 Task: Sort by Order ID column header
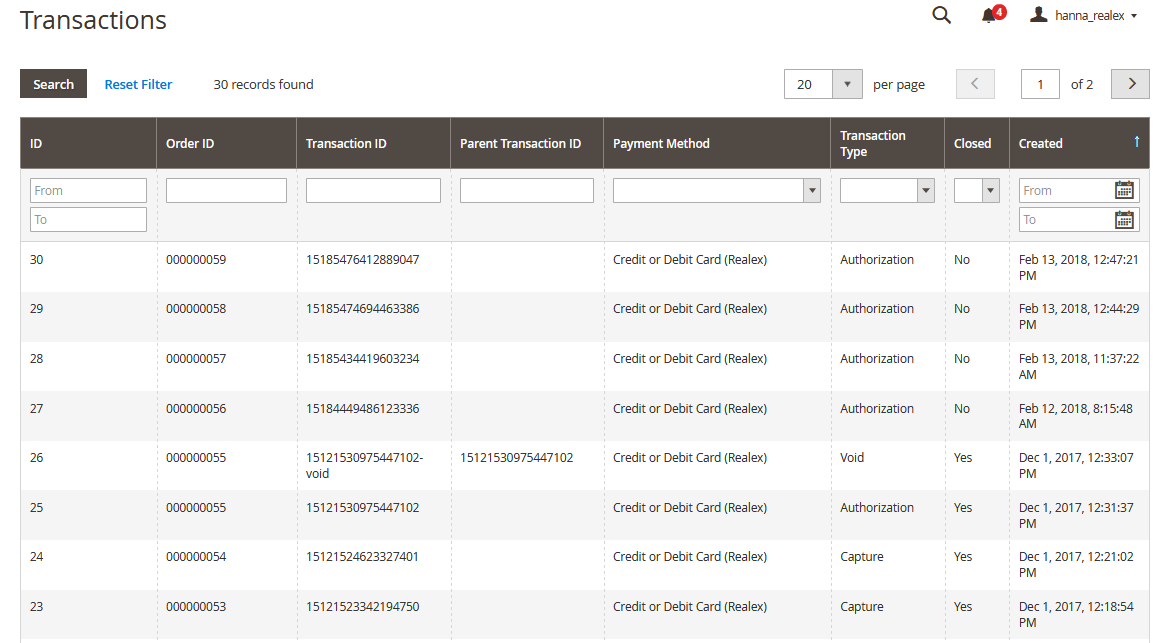pyautogui.click(x=190, y=143)
